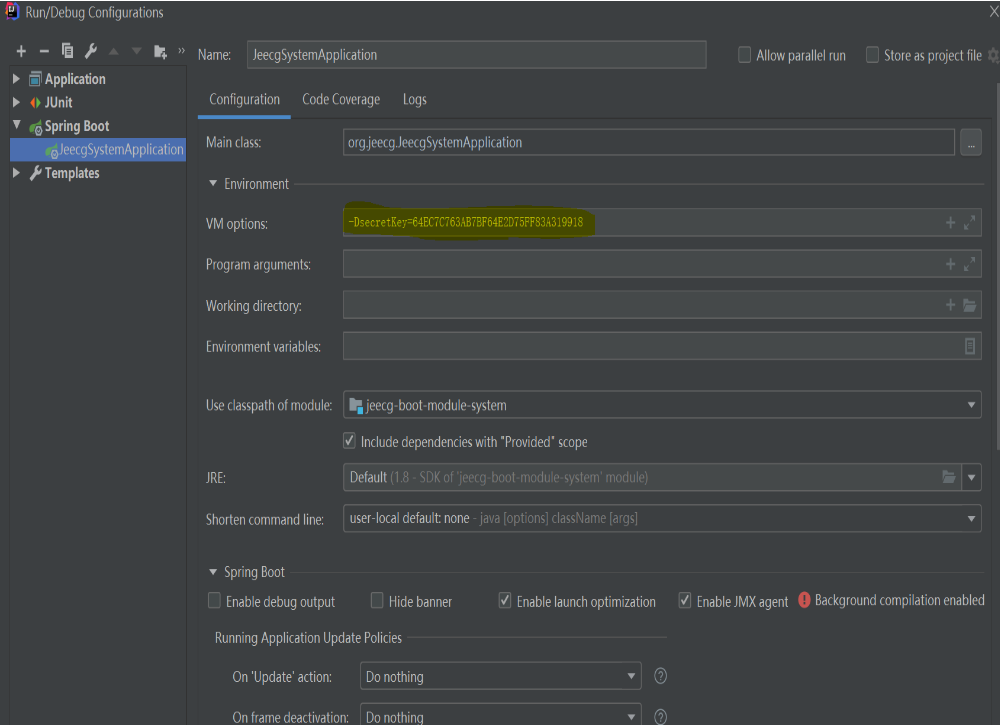Click the right-side vertical scrollbar
This screenshot has width=1000, height=725.
(997, 268)
